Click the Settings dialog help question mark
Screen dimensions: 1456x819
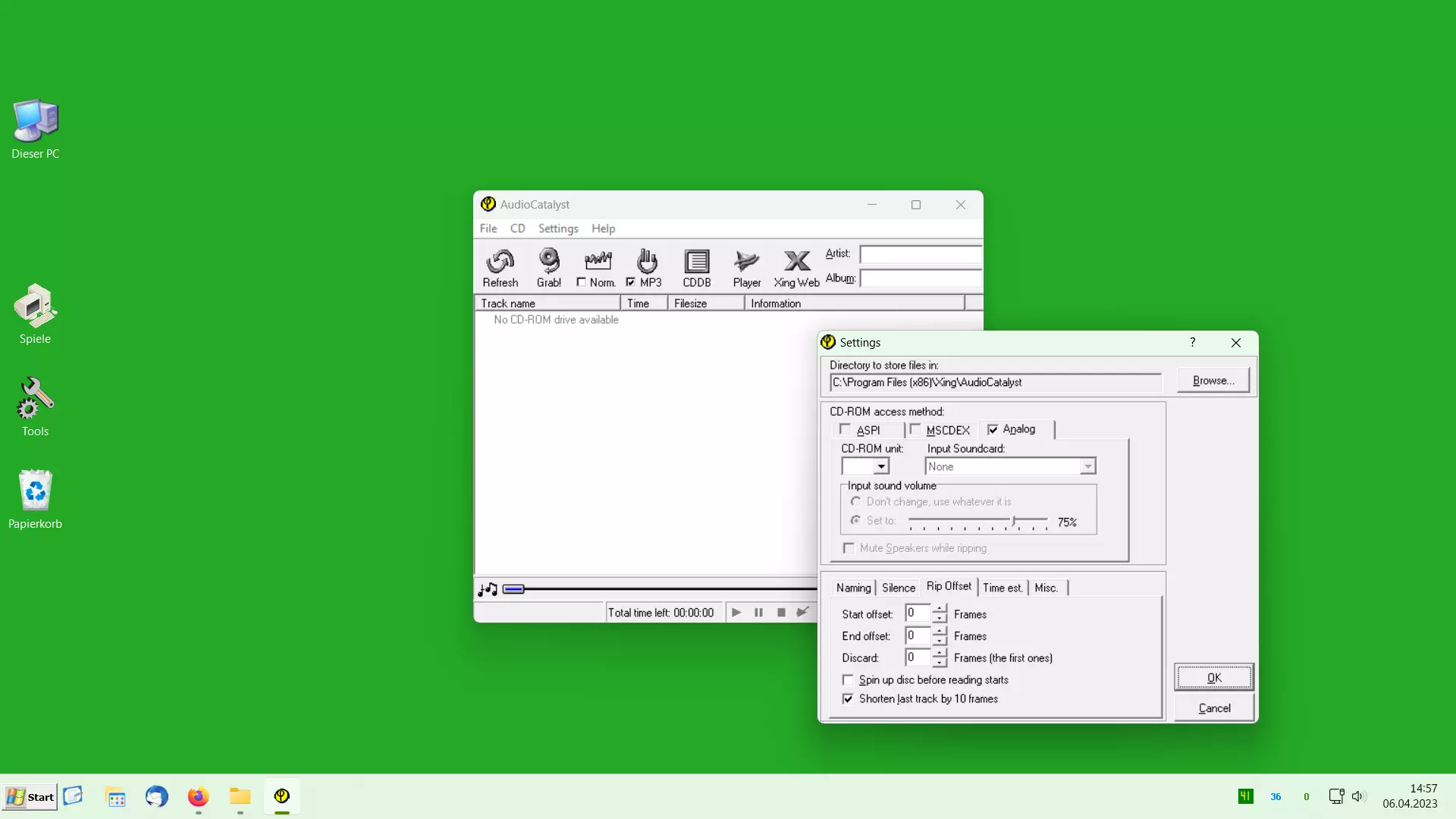[x=1193, y=343]
